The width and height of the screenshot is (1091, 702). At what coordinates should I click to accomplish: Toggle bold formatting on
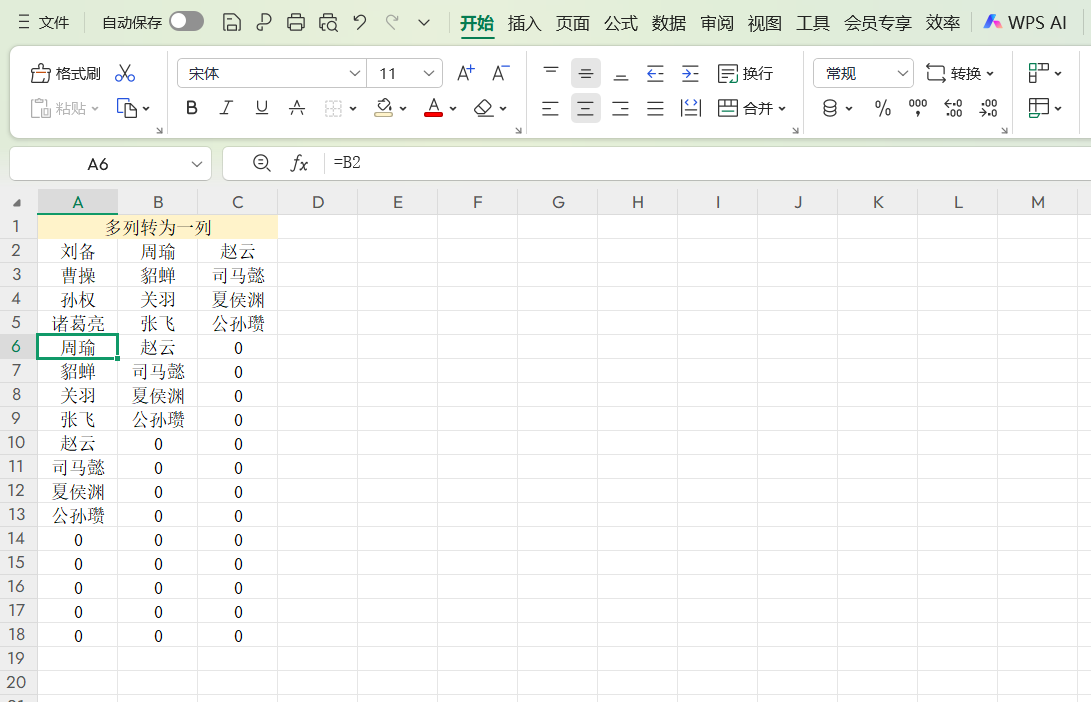click(191, 108)
